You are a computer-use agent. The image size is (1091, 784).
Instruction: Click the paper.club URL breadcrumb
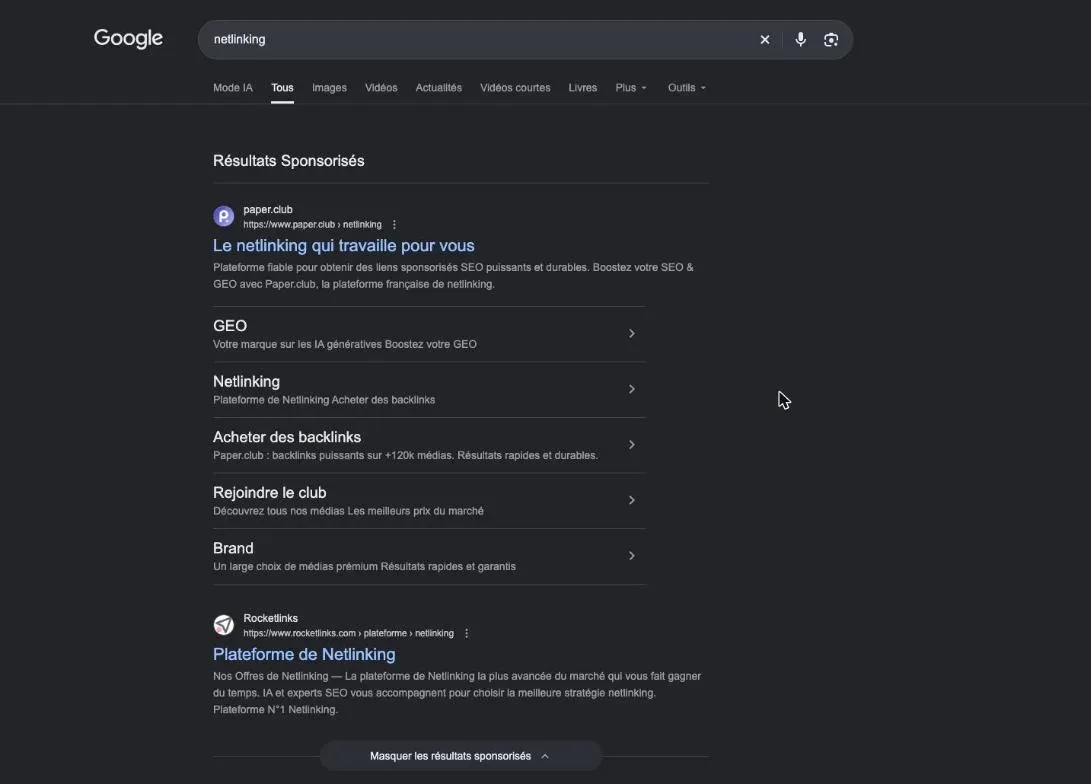point(312,225)
